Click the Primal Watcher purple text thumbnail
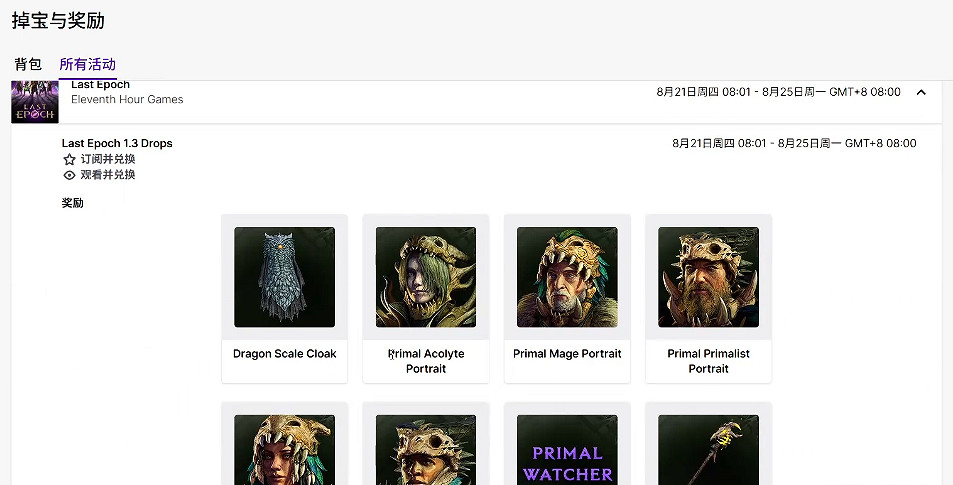This screenshot has height=485, width=953. pyautogui.click(x=567, y=450)
